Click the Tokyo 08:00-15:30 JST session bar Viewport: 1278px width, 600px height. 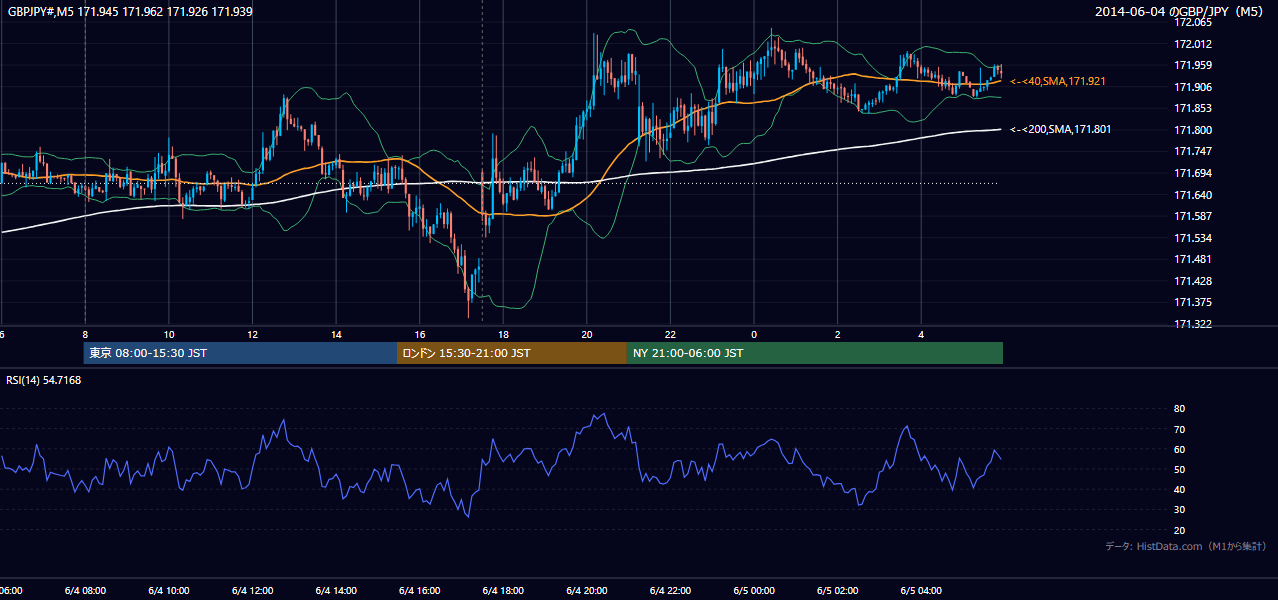pyautogui.click(x=240, y=353)
